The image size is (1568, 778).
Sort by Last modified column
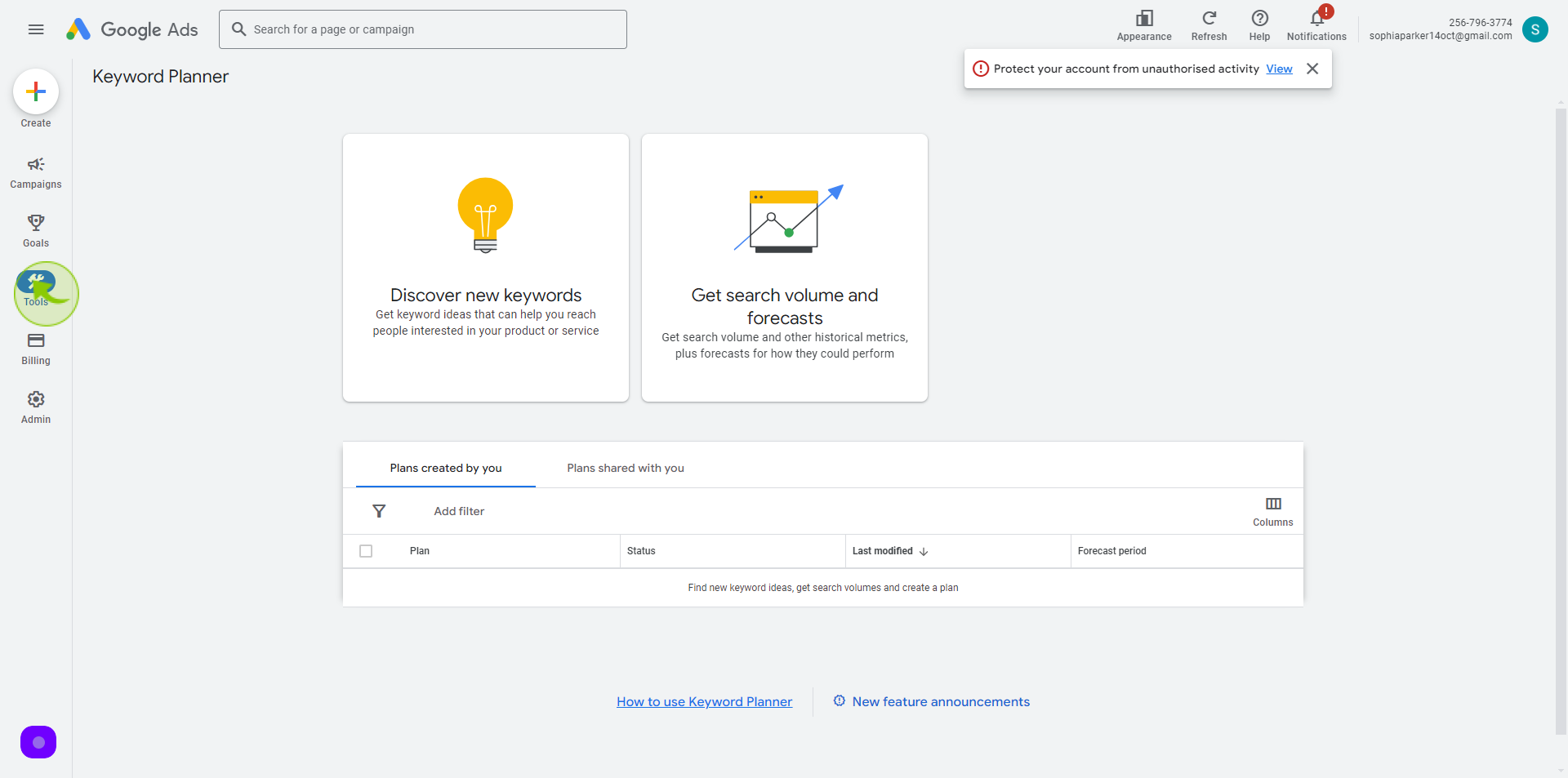pos(890,551)
